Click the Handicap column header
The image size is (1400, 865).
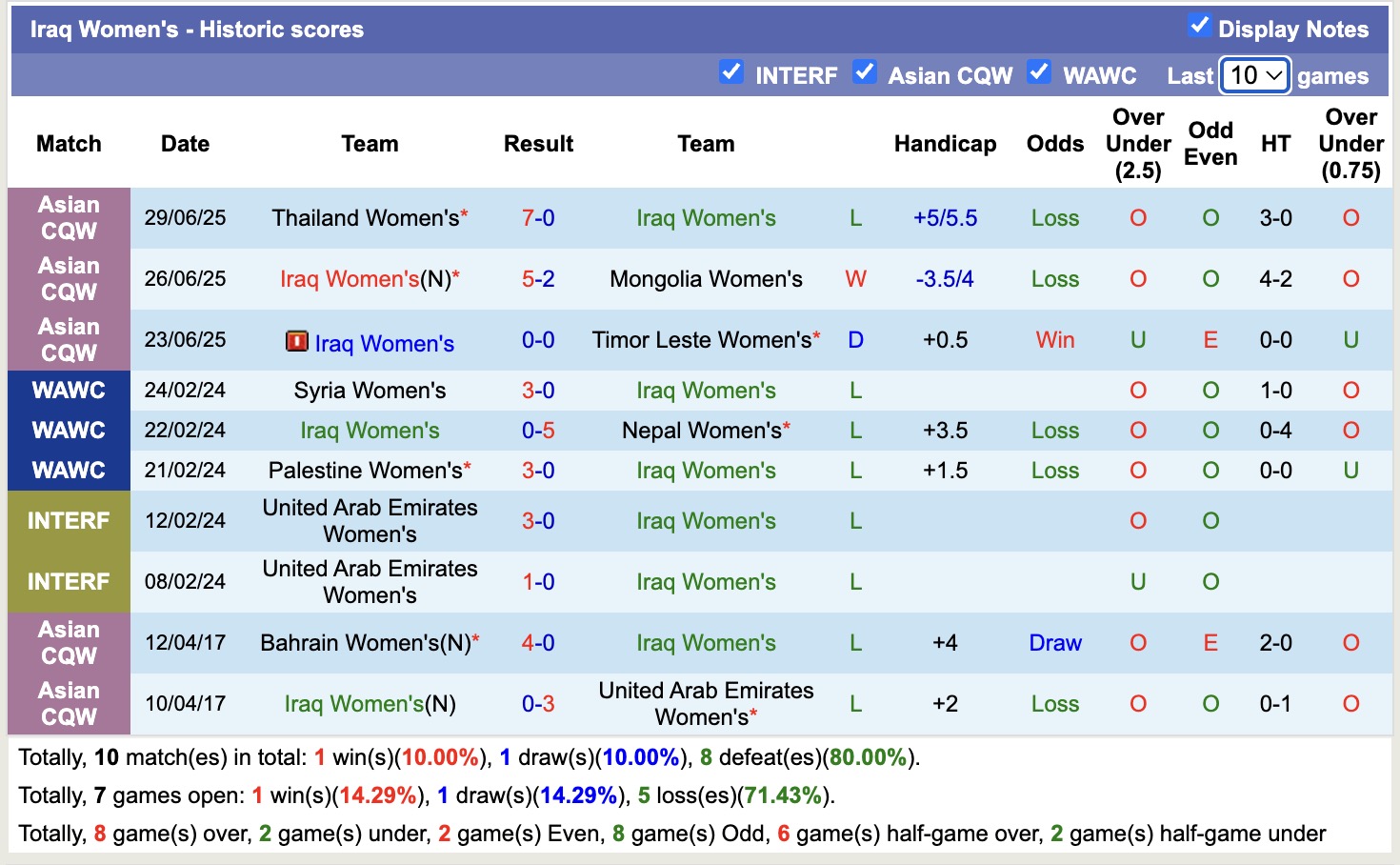[945, 144]
